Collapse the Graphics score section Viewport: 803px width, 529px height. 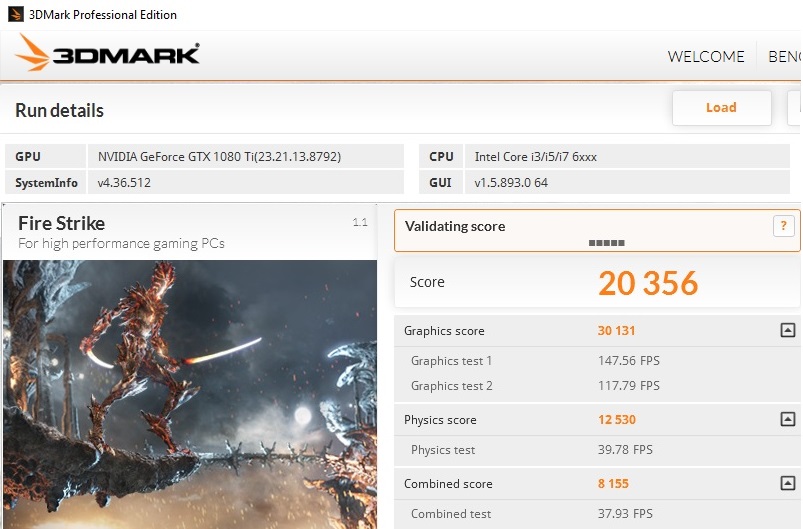[788, 330]
